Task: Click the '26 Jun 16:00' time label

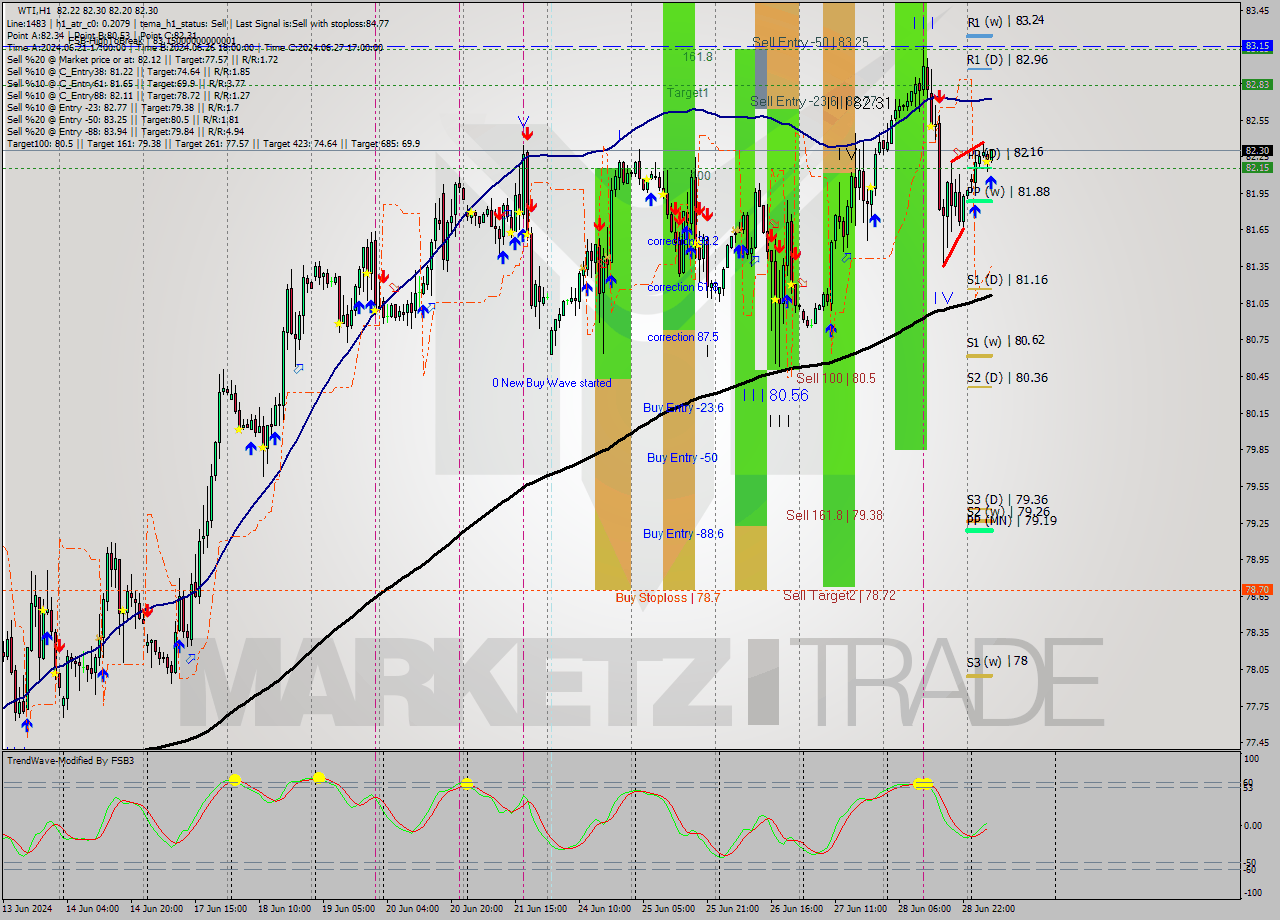Action: (x=797, y=909)
